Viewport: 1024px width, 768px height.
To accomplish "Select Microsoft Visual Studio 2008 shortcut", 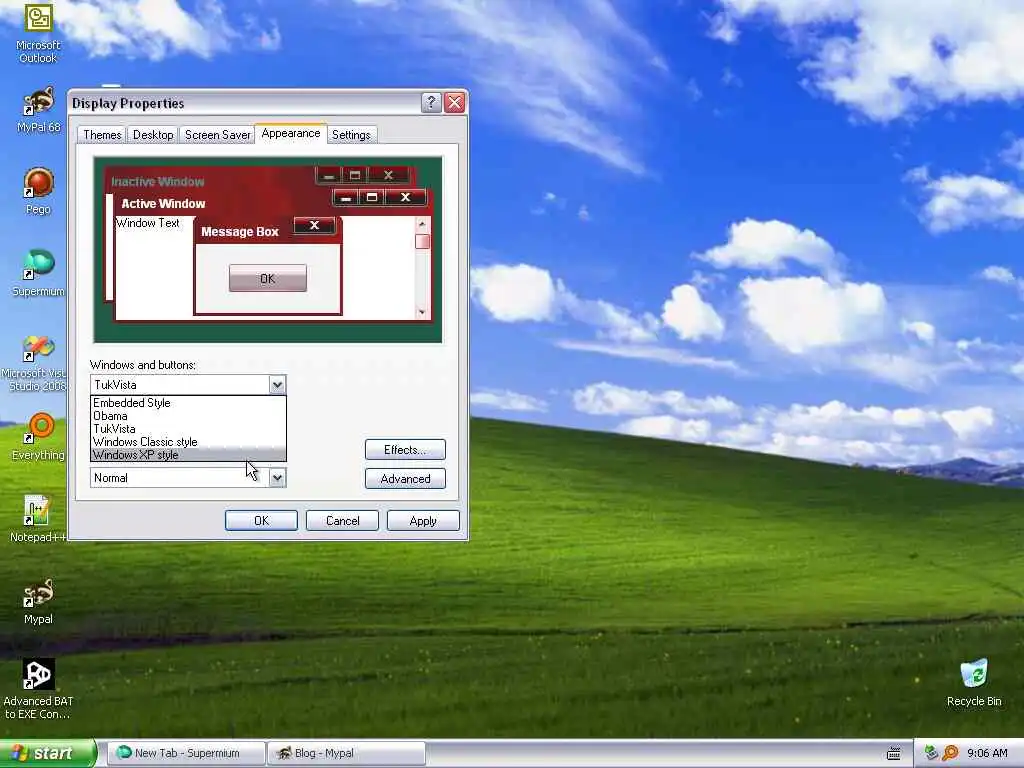I will point(34,362).
